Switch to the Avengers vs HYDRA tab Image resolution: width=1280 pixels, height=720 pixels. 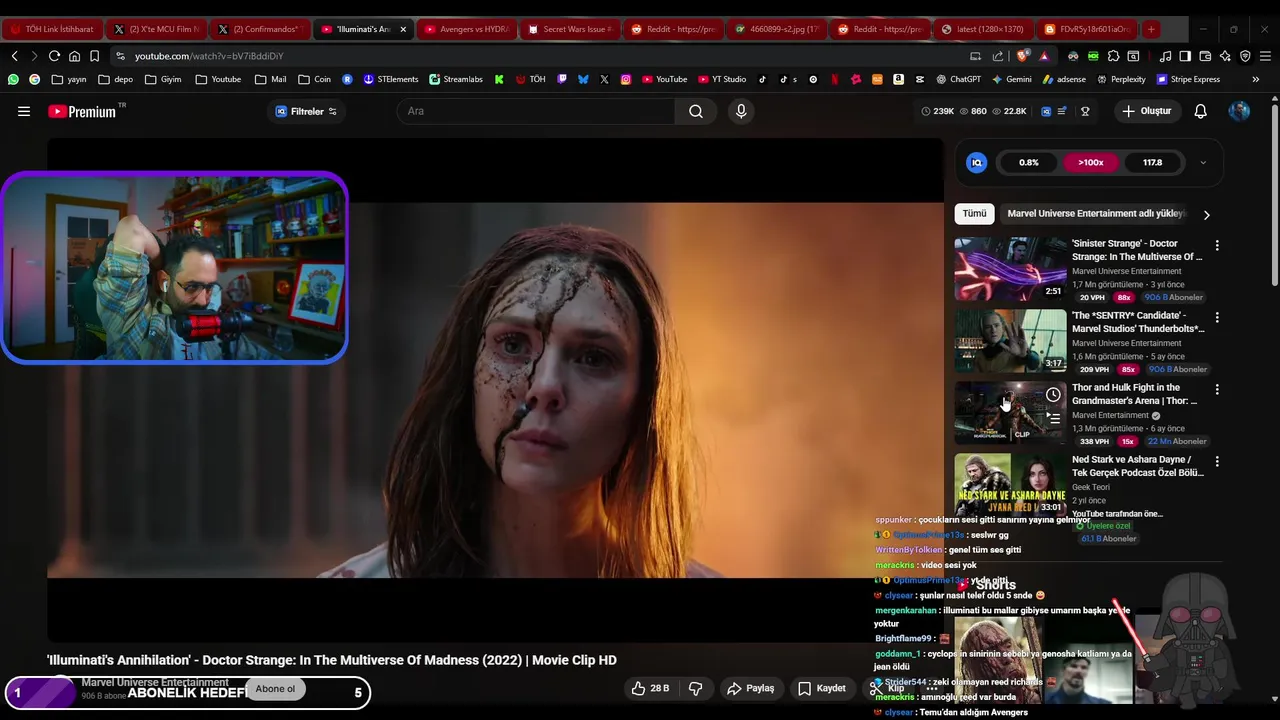coord(467,29)
